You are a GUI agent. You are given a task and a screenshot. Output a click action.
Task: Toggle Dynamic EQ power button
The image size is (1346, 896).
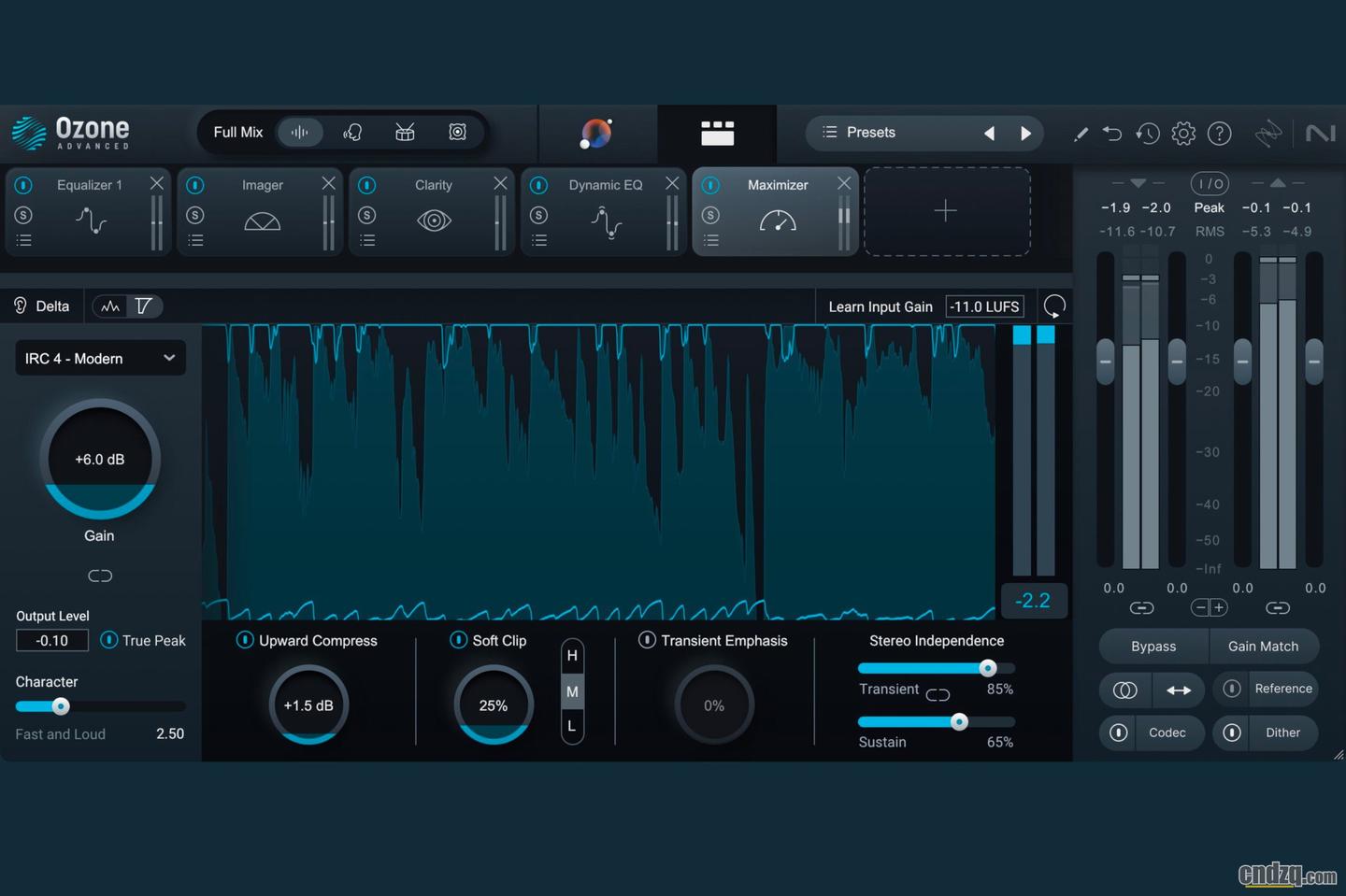tap(539, 185)
